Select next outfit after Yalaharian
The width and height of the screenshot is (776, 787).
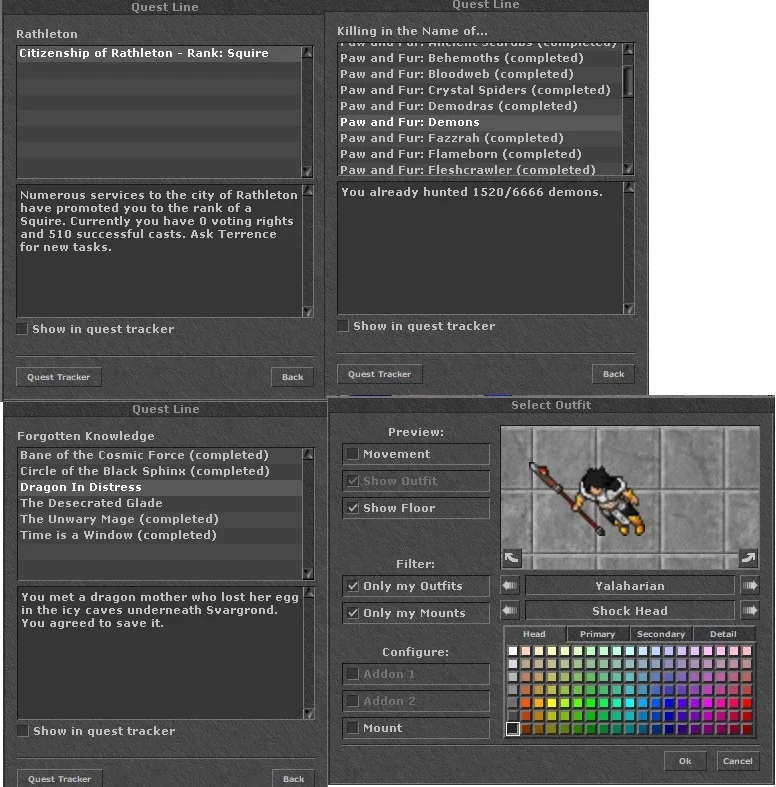coord(750,586)
